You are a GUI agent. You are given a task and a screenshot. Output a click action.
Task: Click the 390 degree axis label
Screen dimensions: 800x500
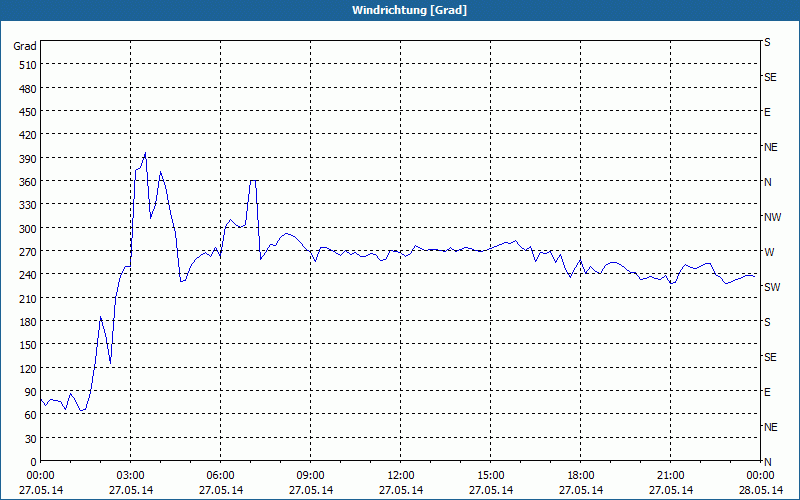[x=28, y=159]
